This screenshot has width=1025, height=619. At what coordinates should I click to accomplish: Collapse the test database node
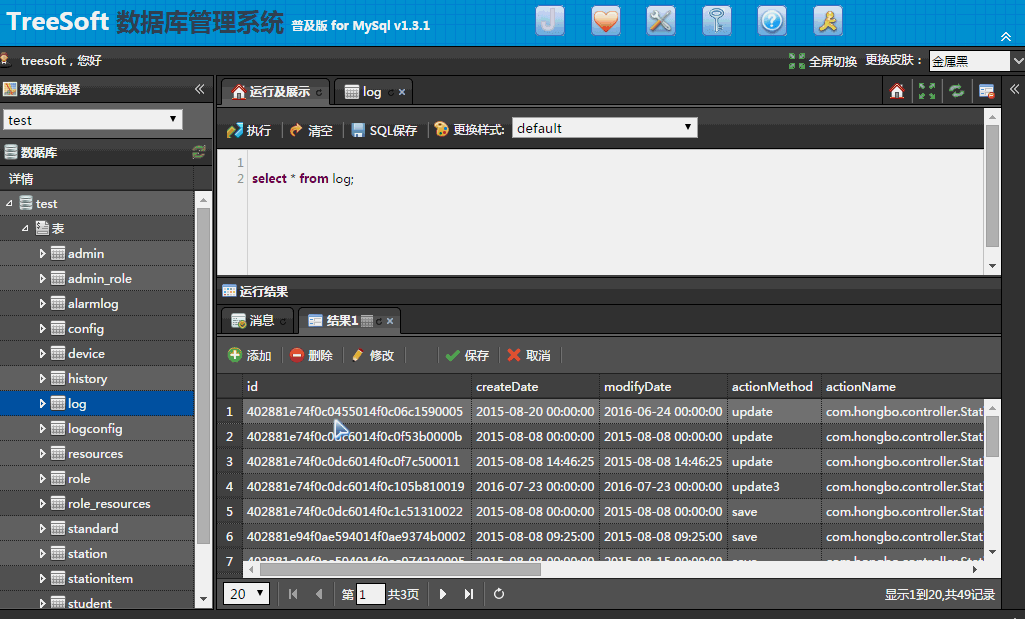pyautogui.click(x=9, y=203)
